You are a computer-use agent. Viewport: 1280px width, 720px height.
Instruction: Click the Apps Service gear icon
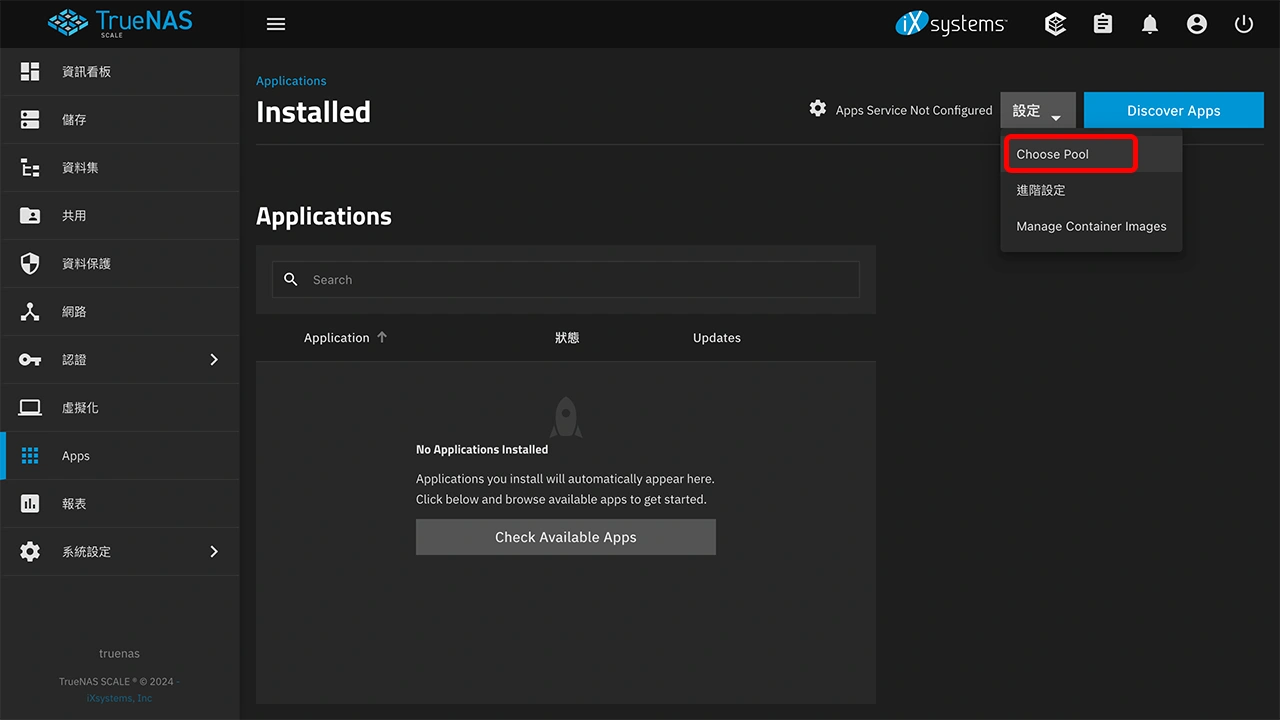(x=818, y=109)
